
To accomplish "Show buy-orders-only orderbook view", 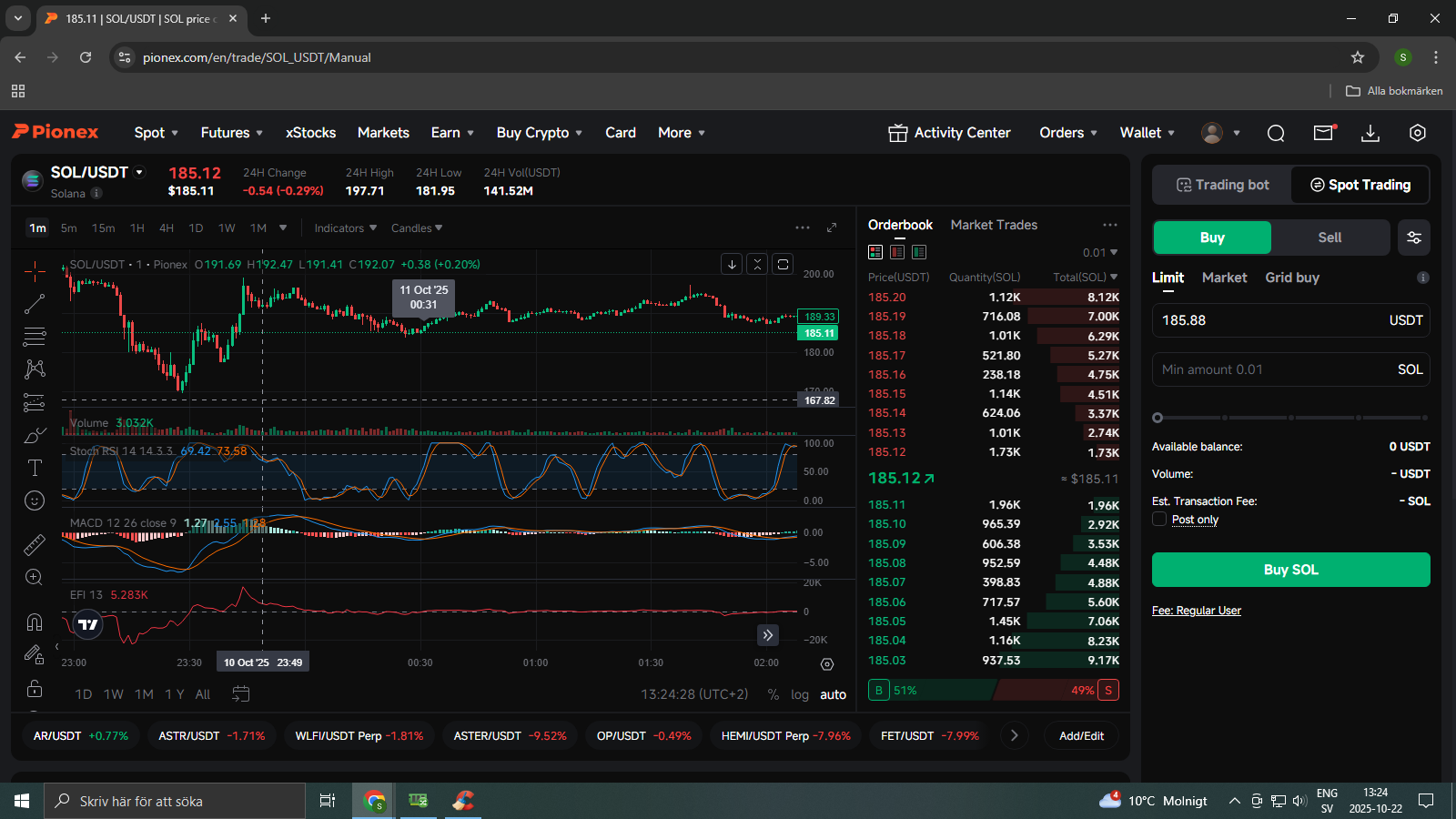I will click(919, 252).
